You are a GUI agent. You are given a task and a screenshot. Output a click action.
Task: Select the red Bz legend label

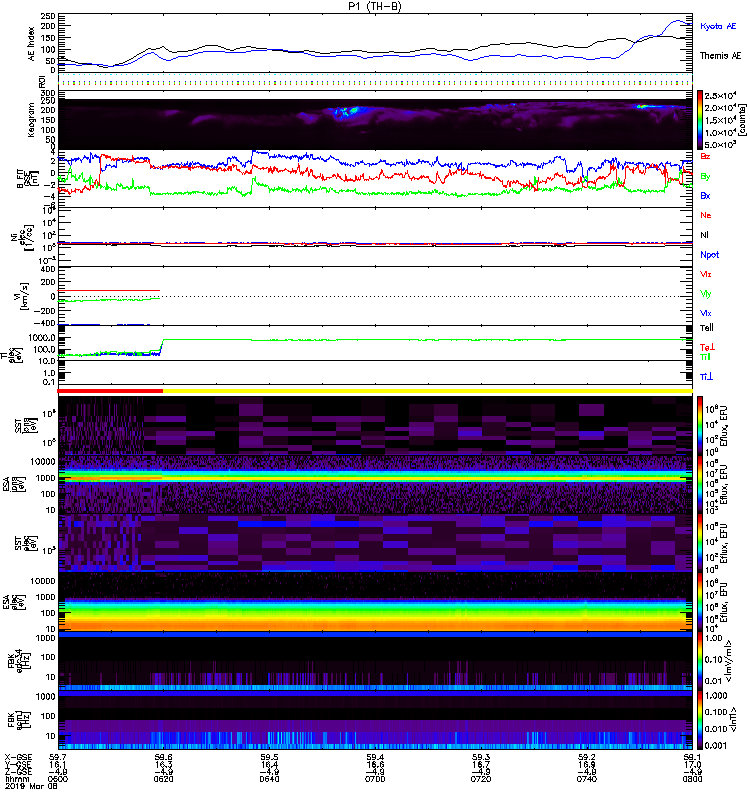[x=705, y=156]
